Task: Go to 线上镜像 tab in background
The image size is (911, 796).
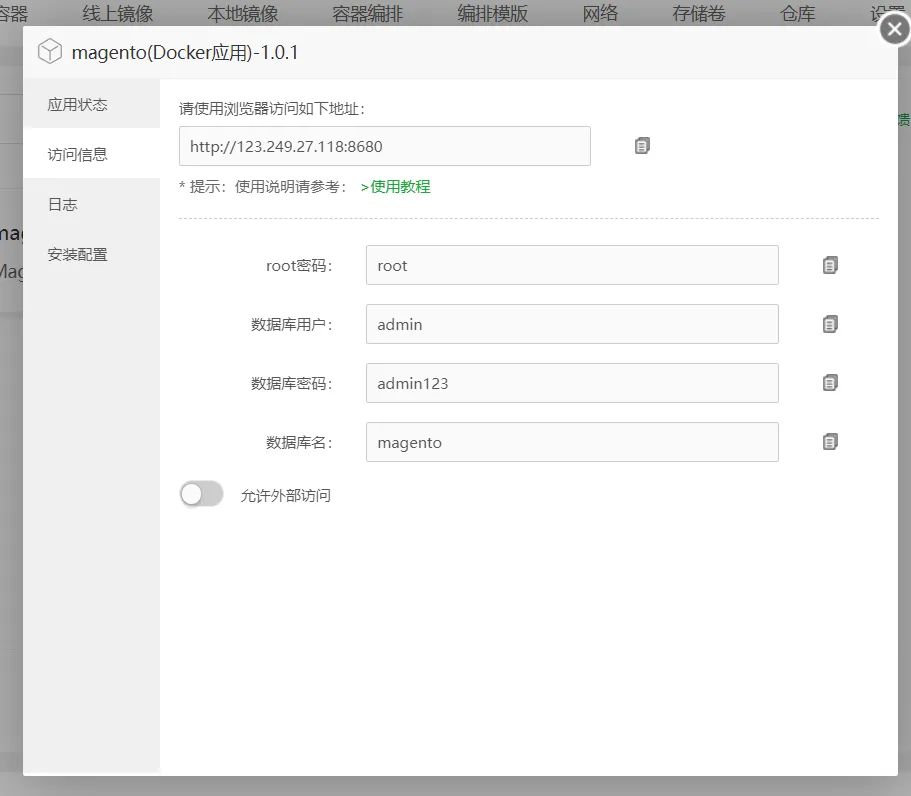Action: pos(118,13)
